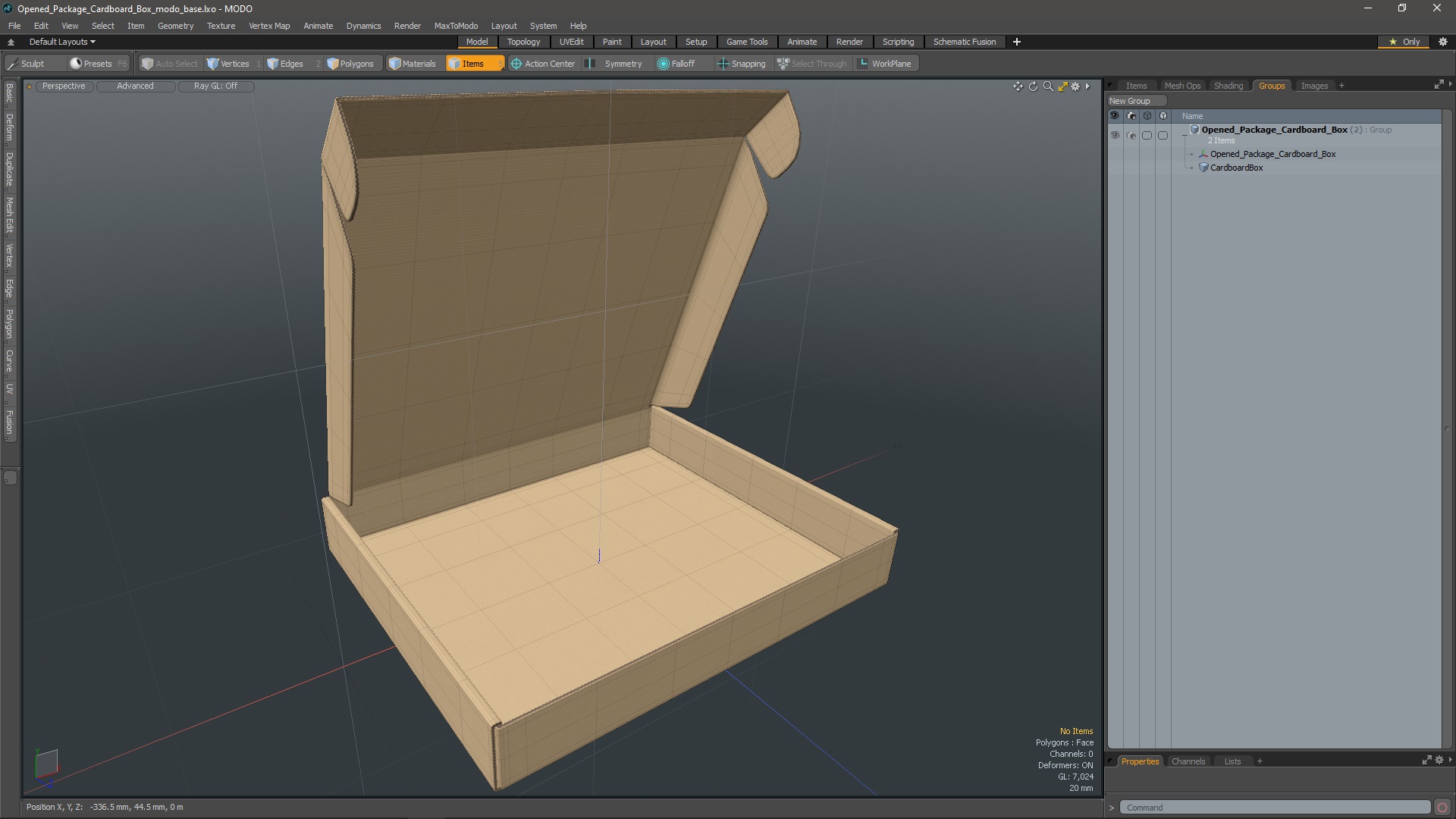1456x819 pixels.
Task: Click the camera column header in Groups
Action: (1131, 116)
